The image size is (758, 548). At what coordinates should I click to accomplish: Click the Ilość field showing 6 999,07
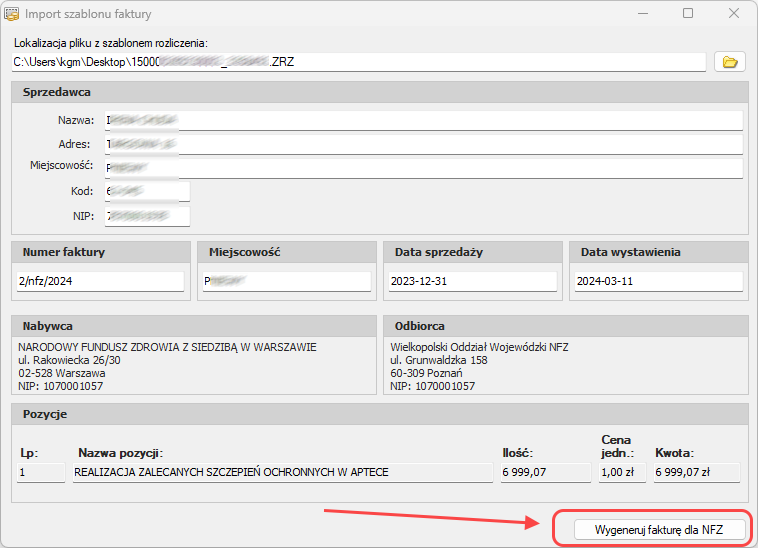click(544, 472)
